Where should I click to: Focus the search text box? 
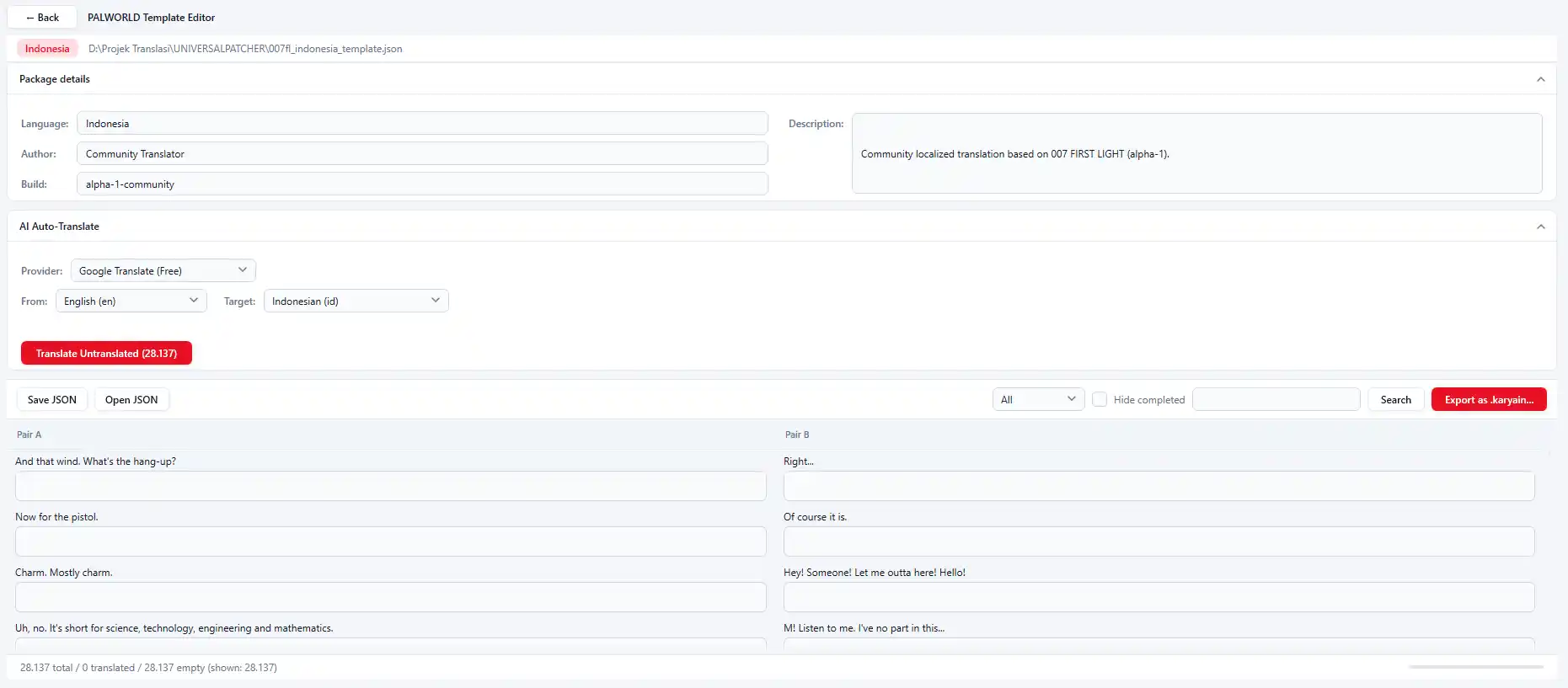pyautogui.click(x=1276, y=400)
